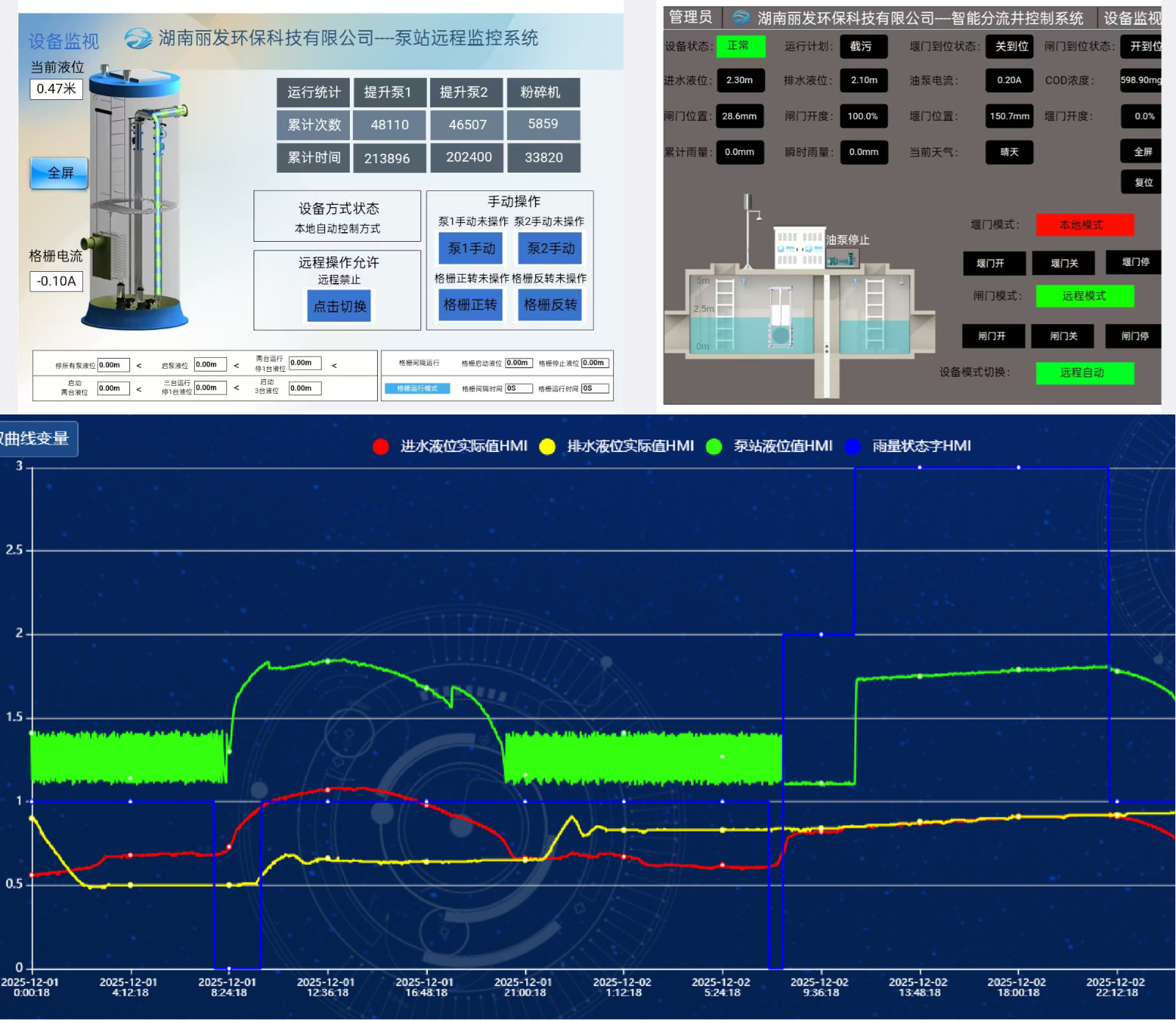
Task: Click the pump station system logo icon
Action: click(138, 38)
